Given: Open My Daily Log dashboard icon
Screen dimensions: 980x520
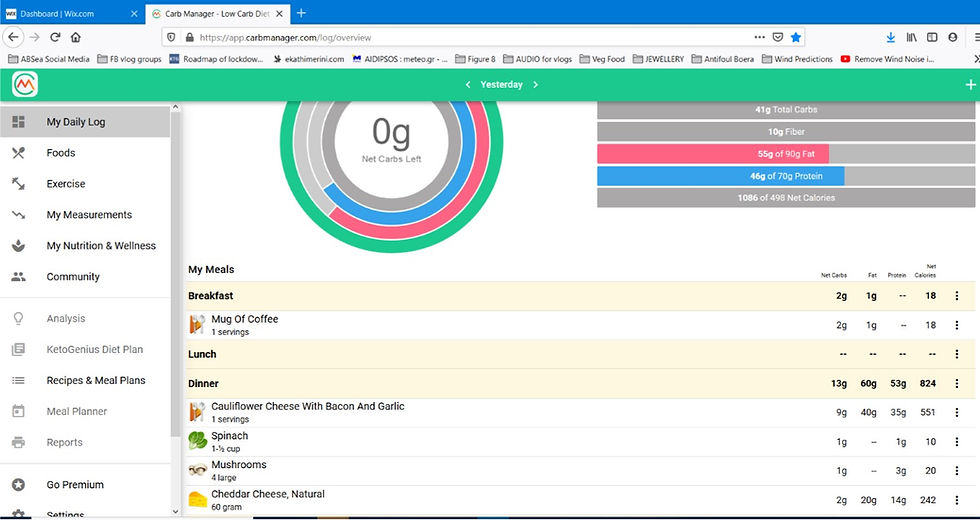Looking at the screenshot, I should (19, 122).
